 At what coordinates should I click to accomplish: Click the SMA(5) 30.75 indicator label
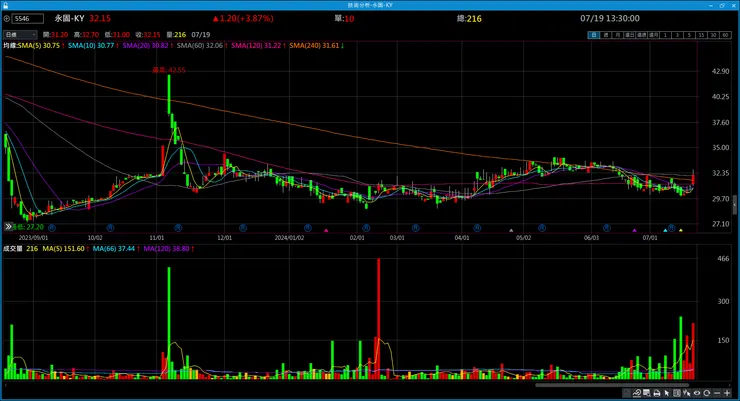coord(39,45)
